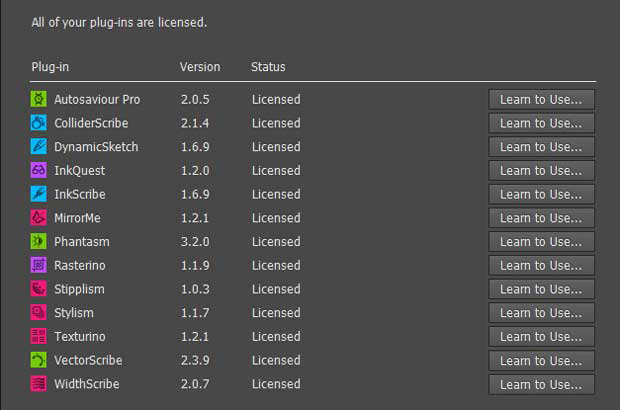Click the Version column header
Viewport: 620px width, 410px height.
[x=200, y=67]
